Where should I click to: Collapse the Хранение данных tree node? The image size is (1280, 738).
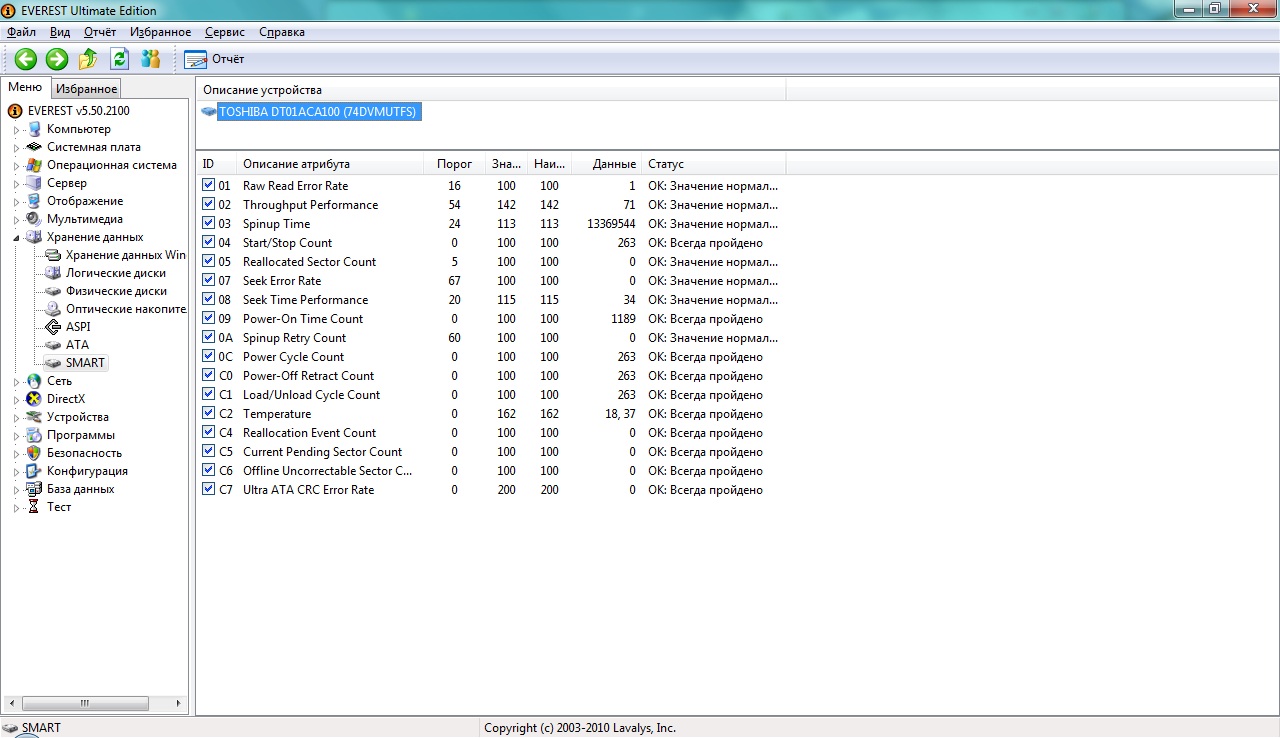[16, 238]
